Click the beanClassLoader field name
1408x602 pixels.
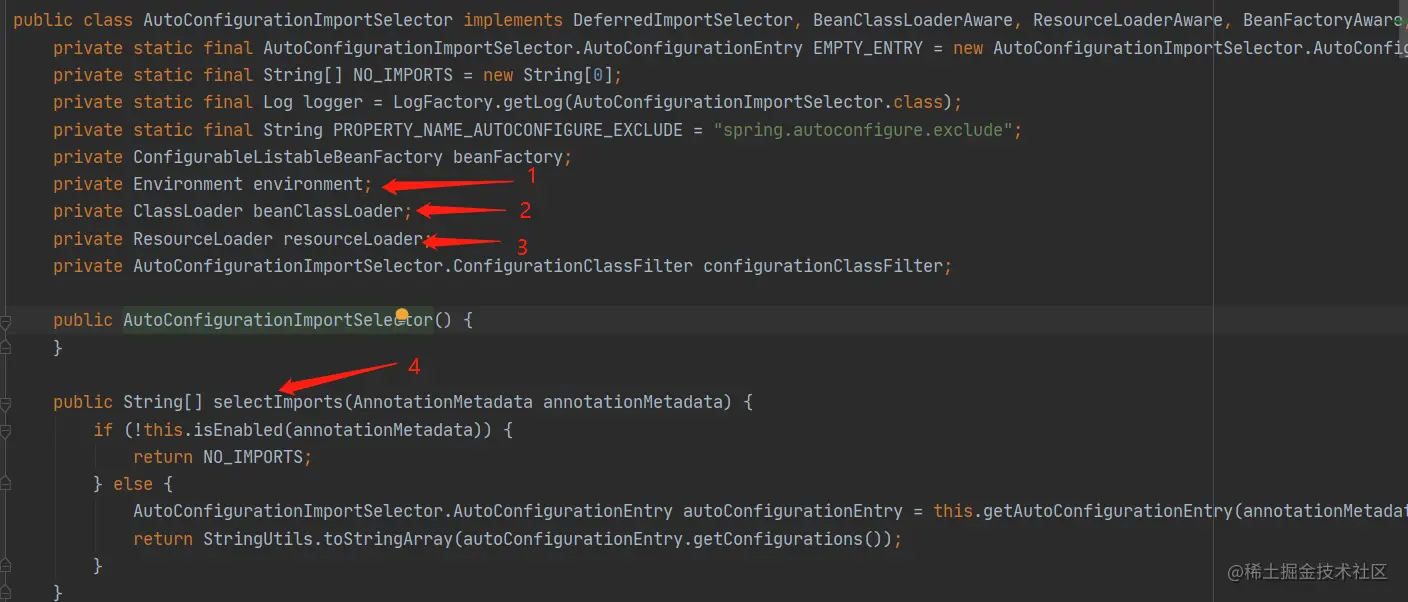328,211
